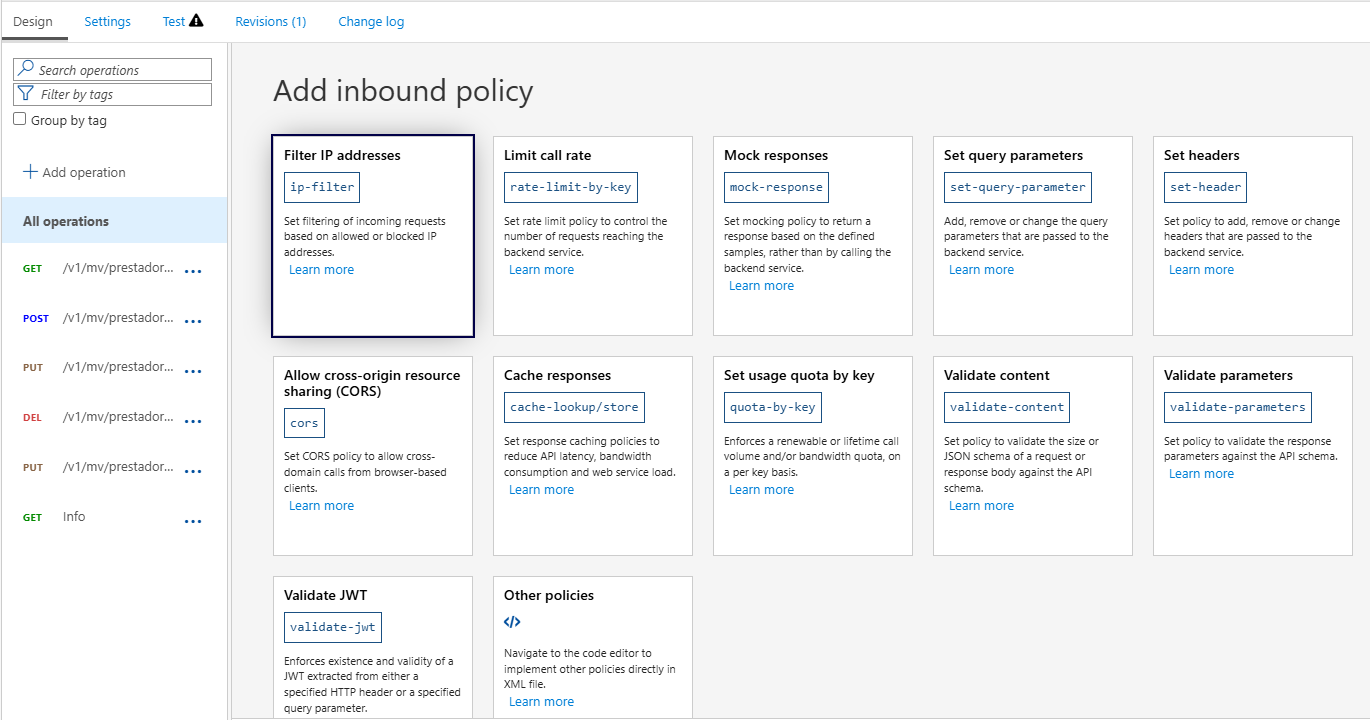Screen dimensions: 1370x720
Task: Open Learn more under Cache responses
Action: [x=542, y=490]
